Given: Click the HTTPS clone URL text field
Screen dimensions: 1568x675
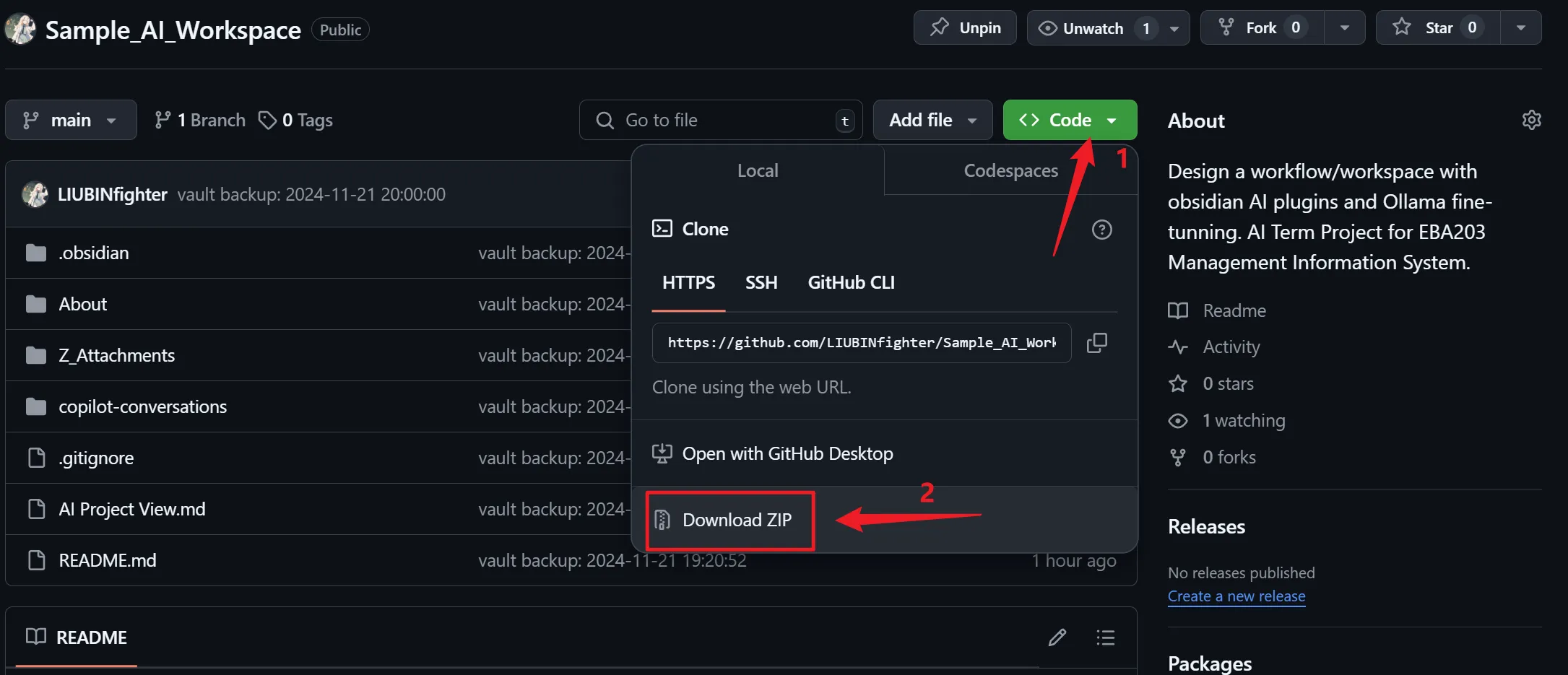Looking at the screenshot, I should pos(862,343).
